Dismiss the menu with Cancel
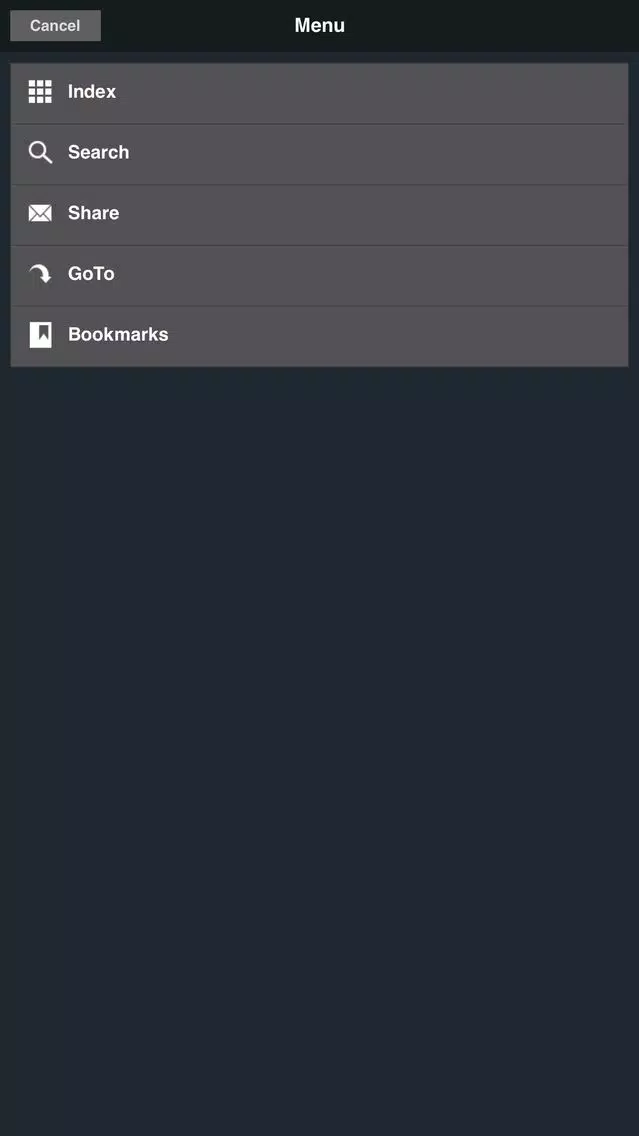 click(55, 25)
